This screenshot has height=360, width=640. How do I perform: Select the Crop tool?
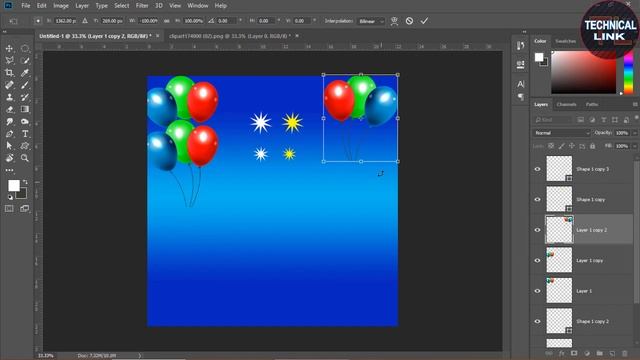9,73
